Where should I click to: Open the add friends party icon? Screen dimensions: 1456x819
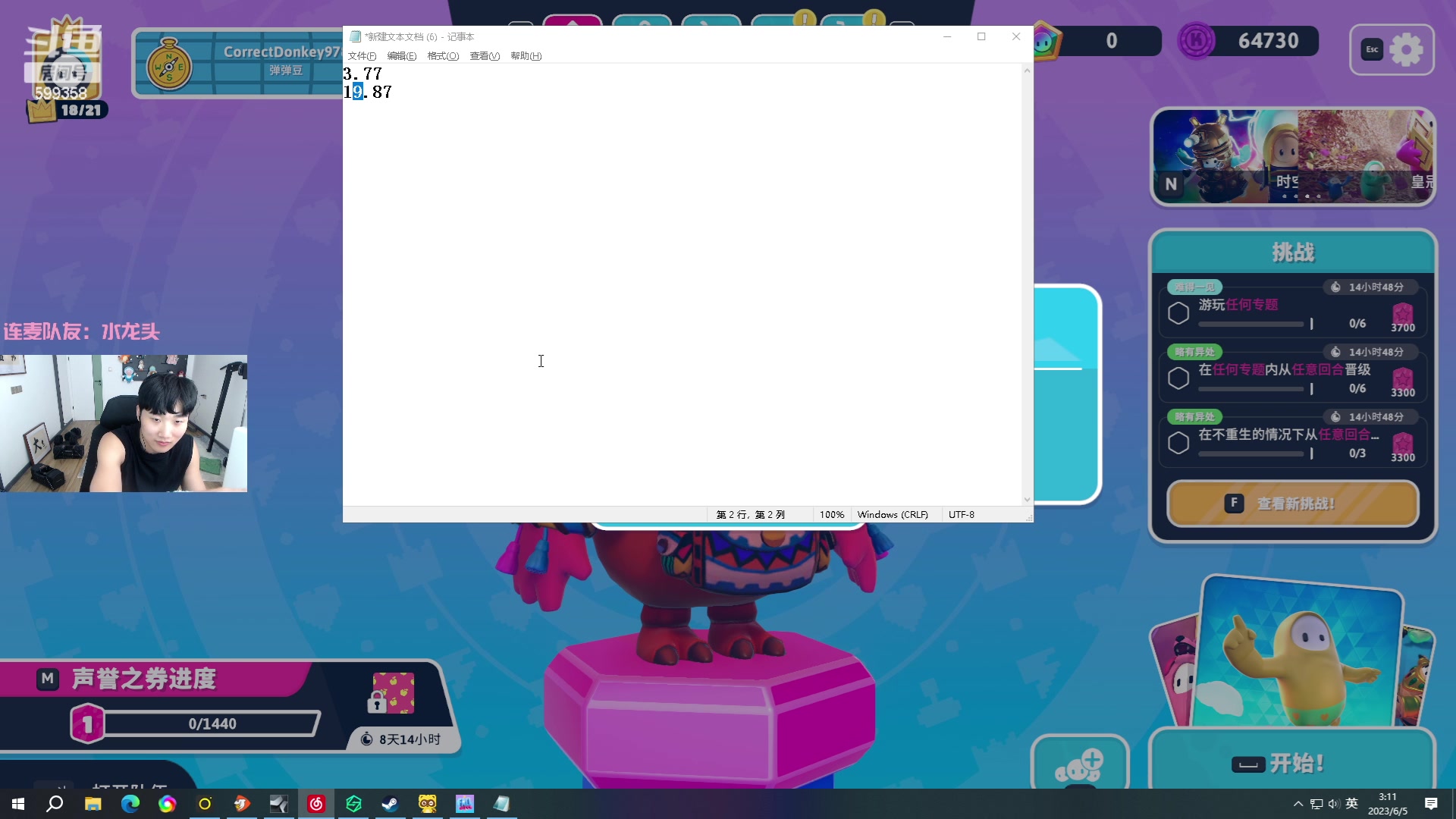(1080, 765)
